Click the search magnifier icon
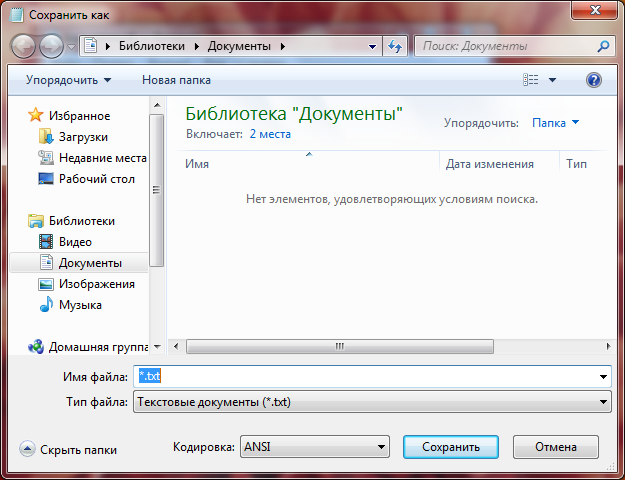625x480 pixels. (603, 46)
